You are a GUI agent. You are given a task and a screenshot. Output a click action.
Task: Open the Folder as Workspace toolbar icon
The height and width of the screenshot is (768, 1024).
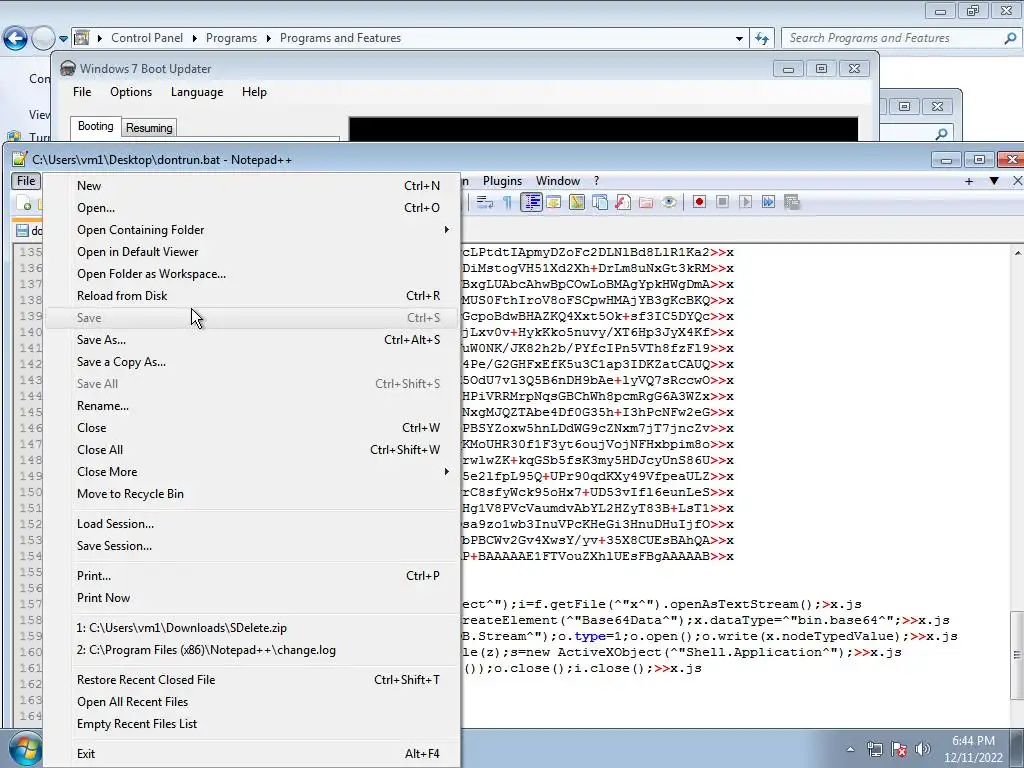pyautogui.click(x=646, y=202)
